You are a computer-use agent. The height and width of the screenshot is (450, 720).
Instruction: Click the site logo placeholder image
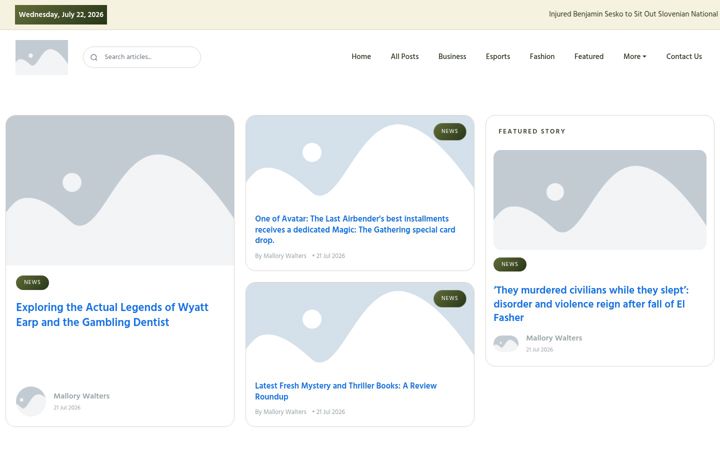(x=42, y=57)
